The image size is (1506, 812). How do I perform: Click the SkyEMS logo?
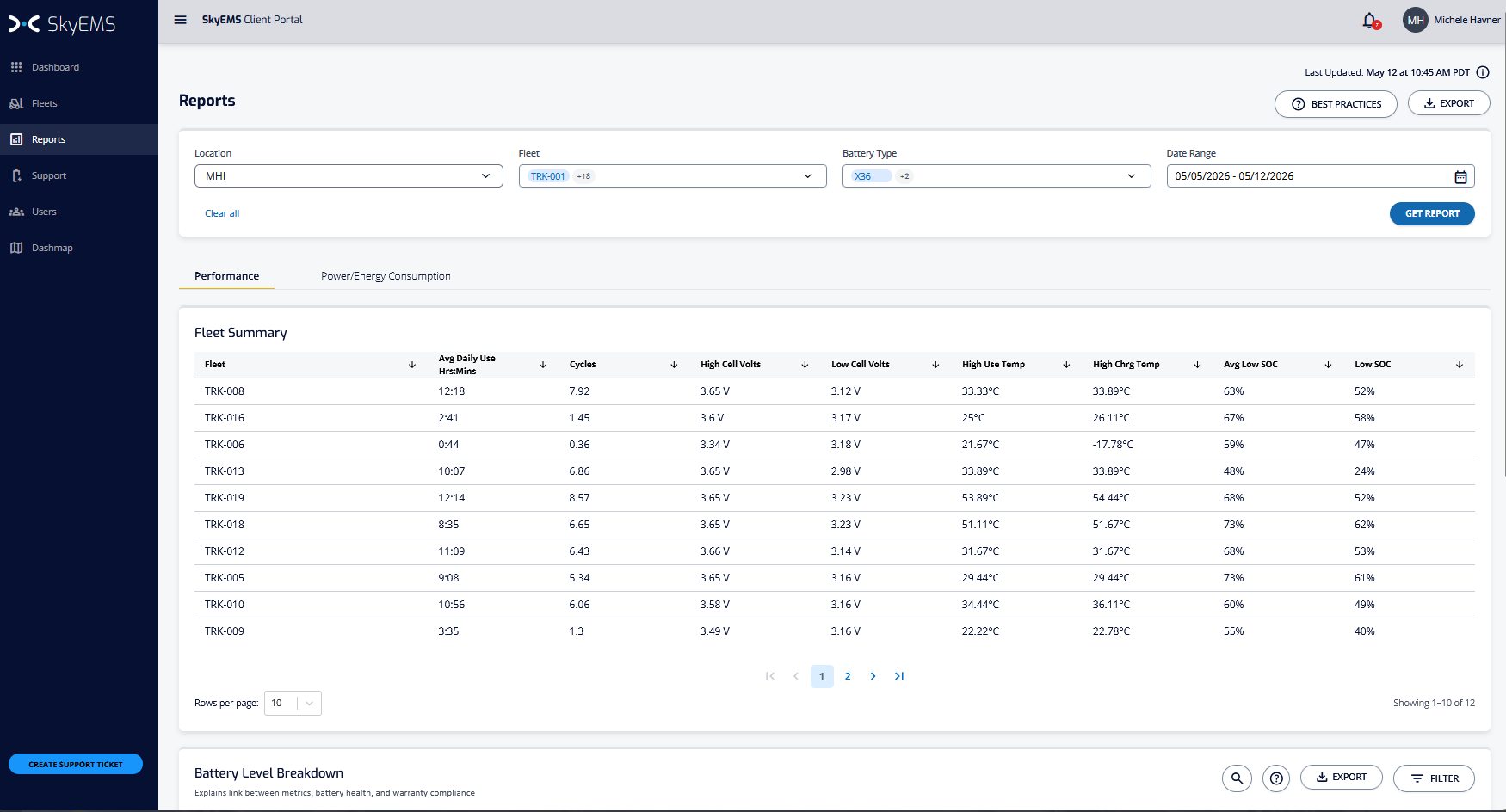(x=62, y=24)
